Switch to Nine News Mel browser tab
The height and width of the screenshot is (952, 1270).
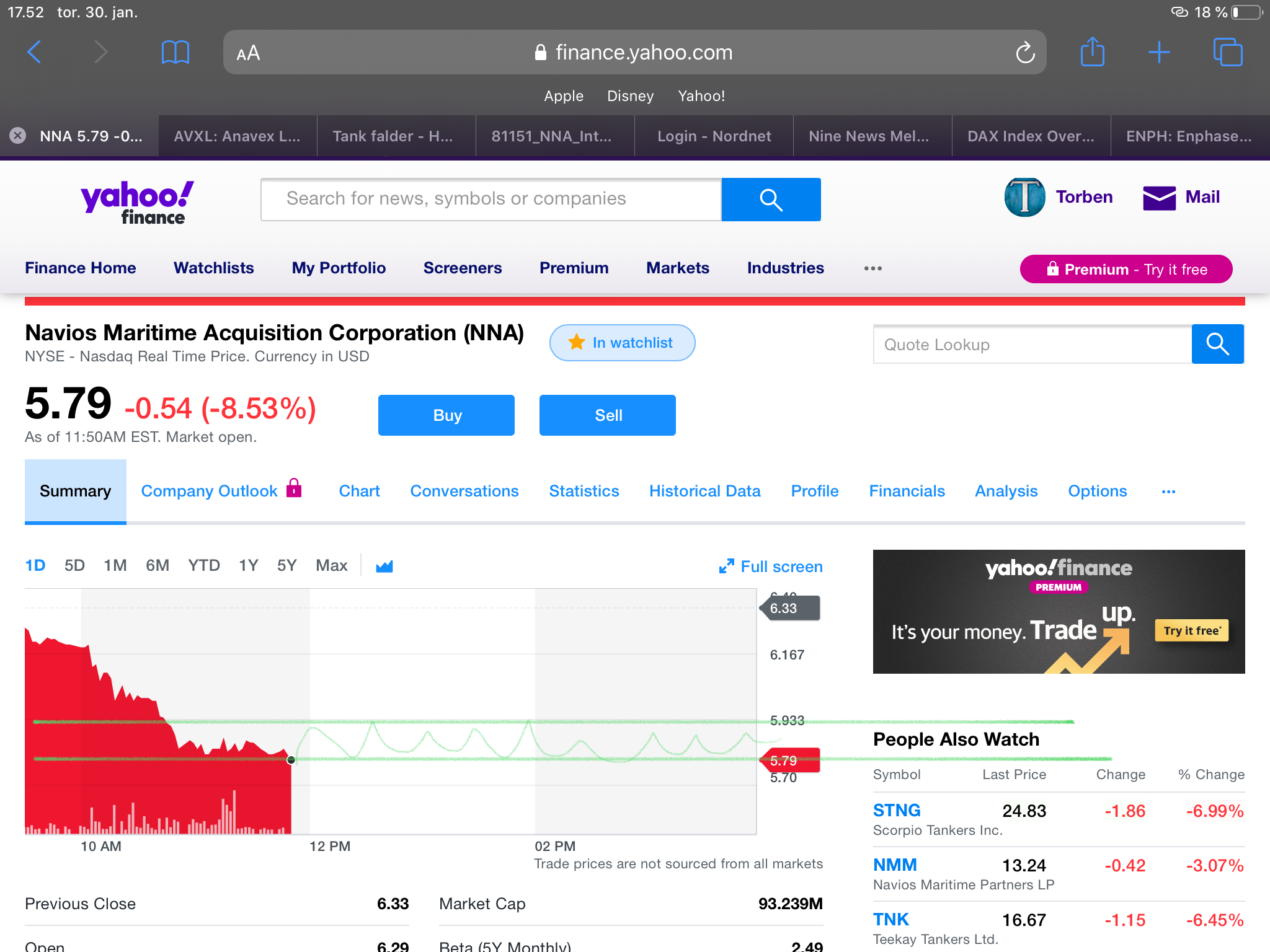[x=873, y=136]
